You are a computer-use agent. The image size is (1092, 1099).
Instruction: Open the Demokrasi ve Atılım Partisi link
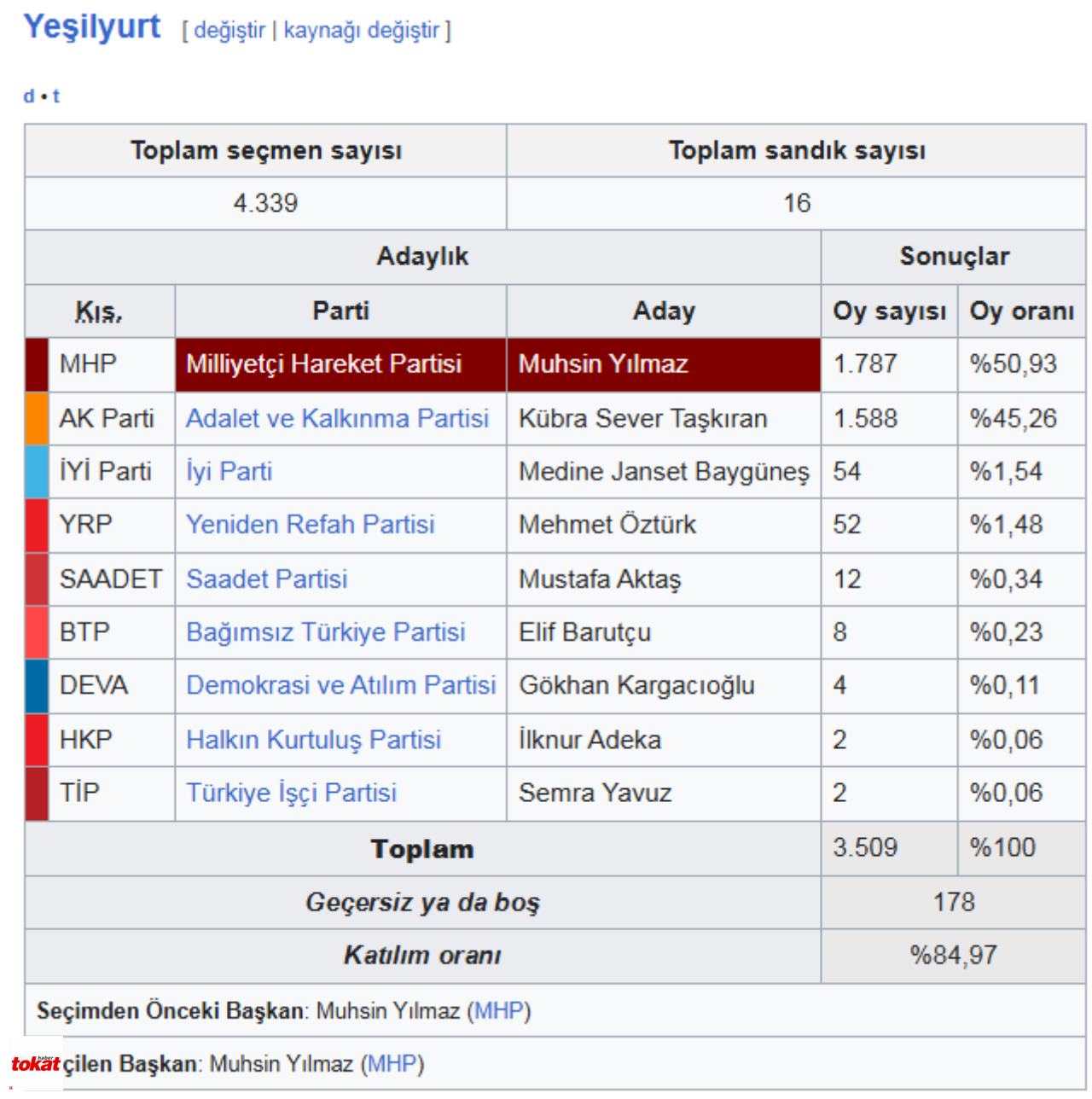click(x=341, y=685)
